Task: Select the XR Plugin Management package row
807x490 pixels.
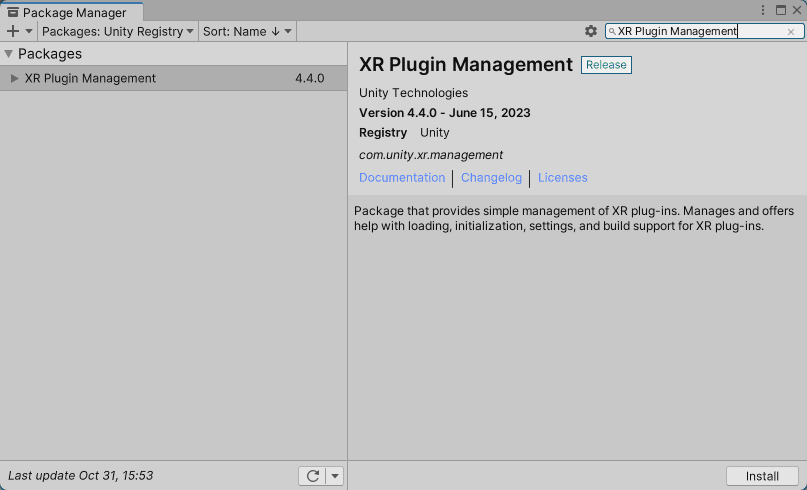Action: (173, 78)
